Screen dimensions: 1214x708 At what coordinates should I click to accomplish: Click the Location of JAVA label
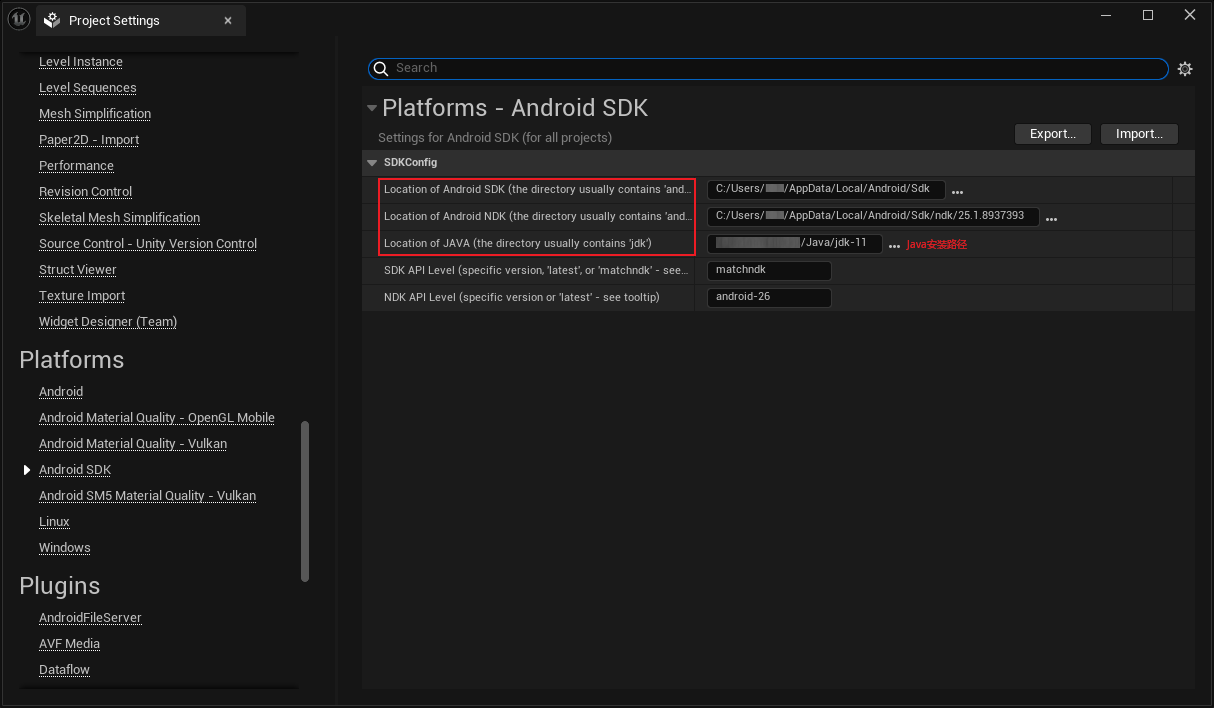518,244
